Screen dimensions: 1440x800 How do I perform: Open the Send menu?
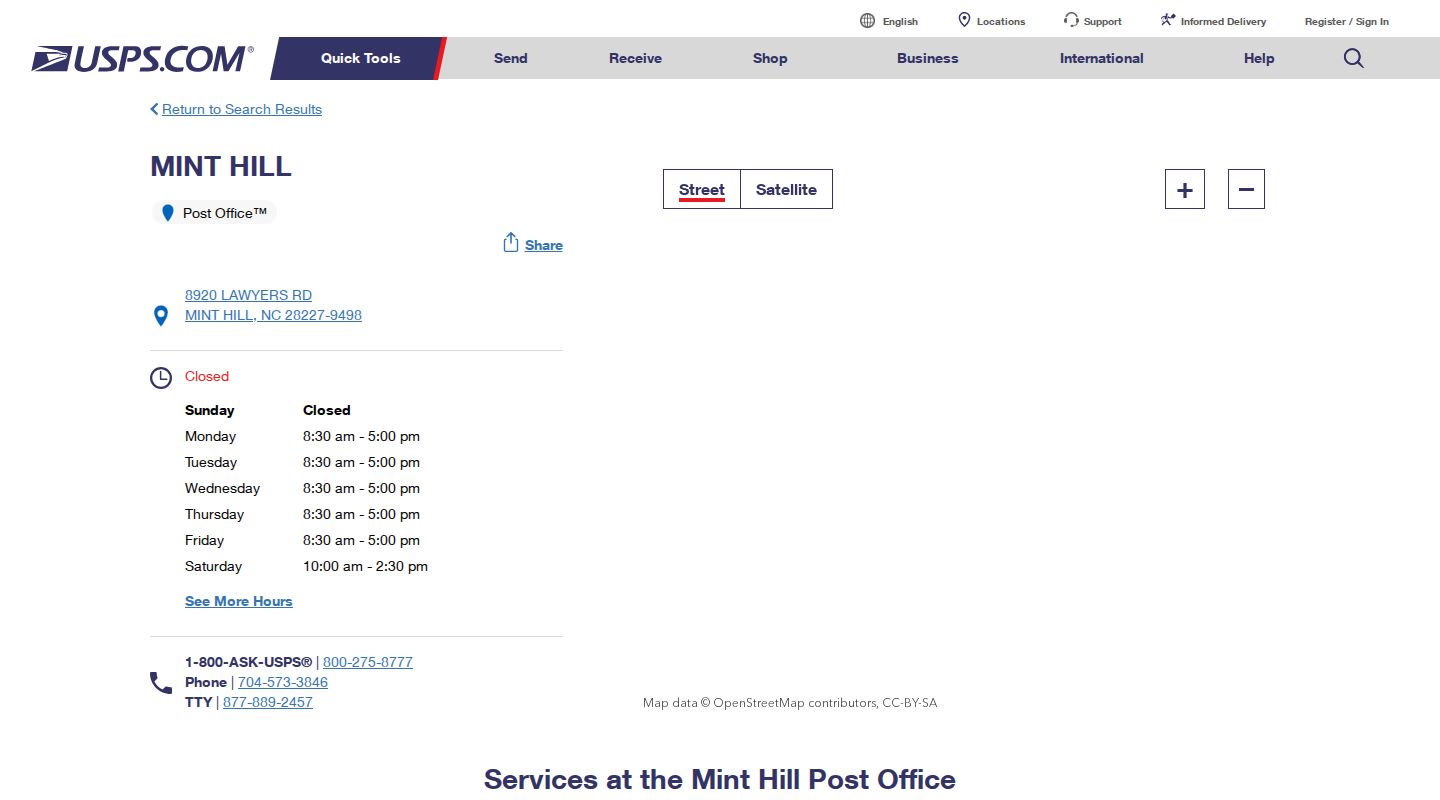tap(510, 58)
